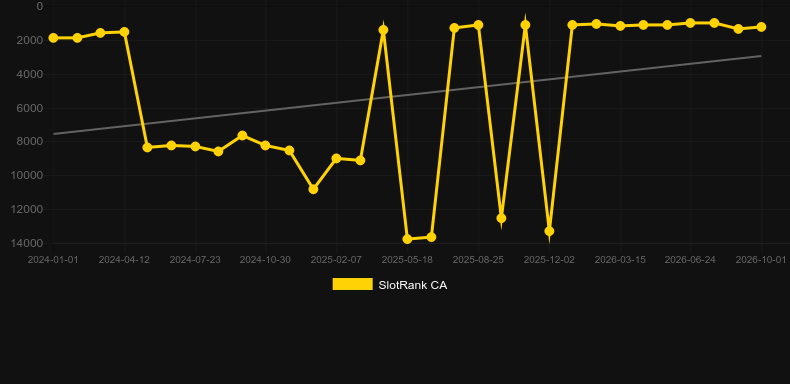Select the data point above 2025-12-02
The image size is (790, 384).
pyautogui.click(x=549, y=231)
